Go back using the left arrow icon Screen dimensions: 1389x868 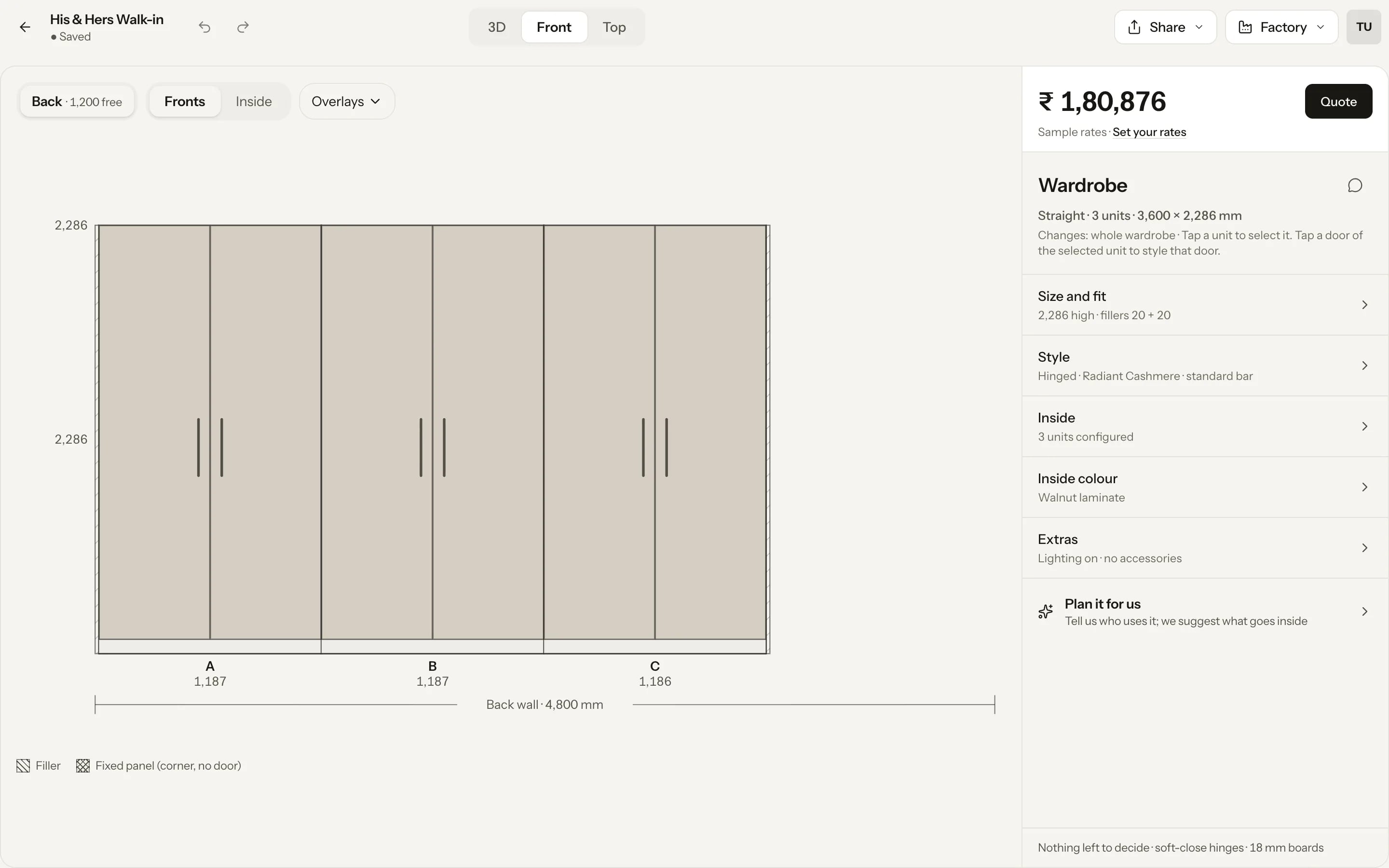pos(25,27)
